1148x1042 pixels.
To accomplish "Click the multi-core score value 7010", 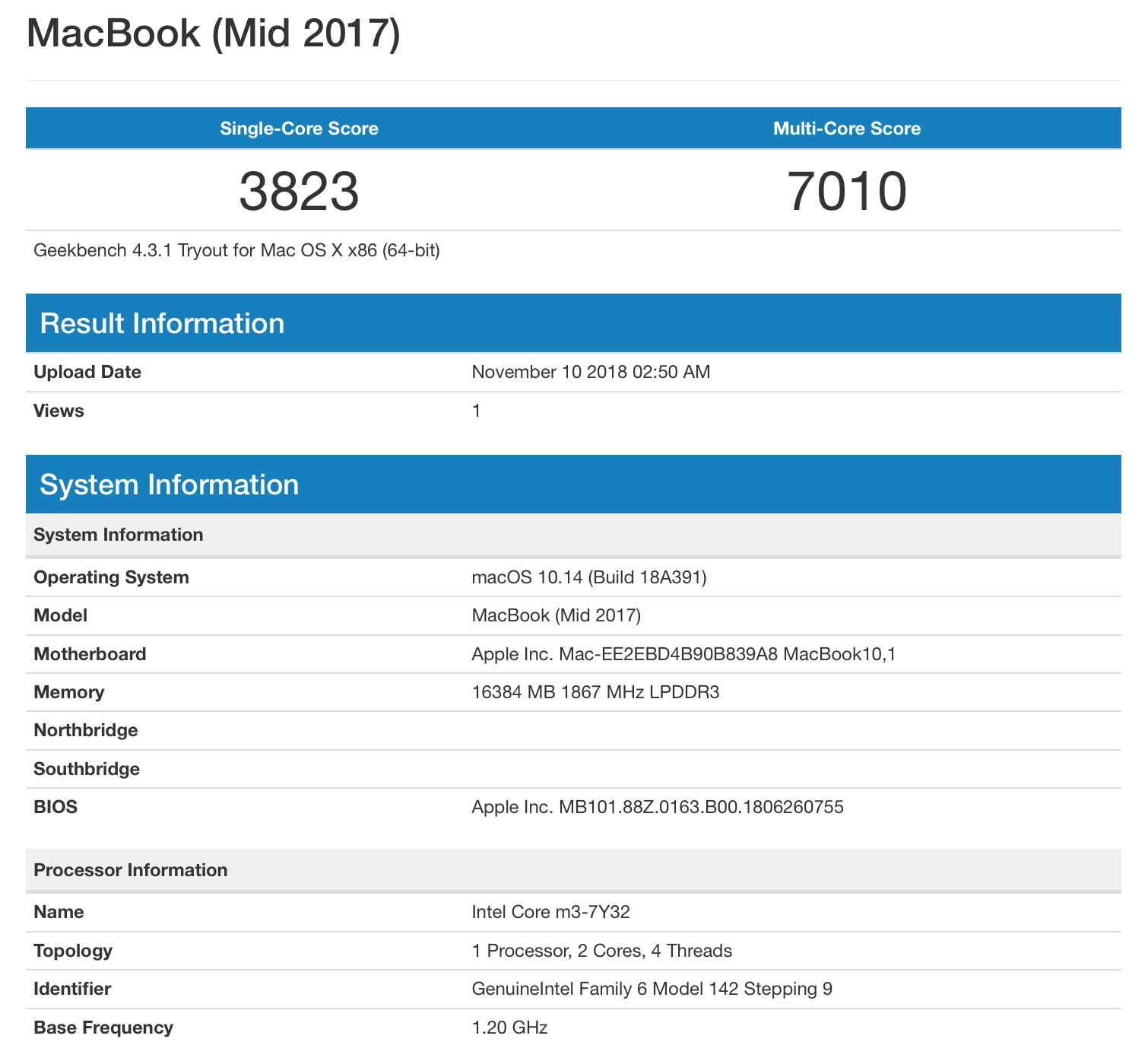I will click(x=847, y=192).
